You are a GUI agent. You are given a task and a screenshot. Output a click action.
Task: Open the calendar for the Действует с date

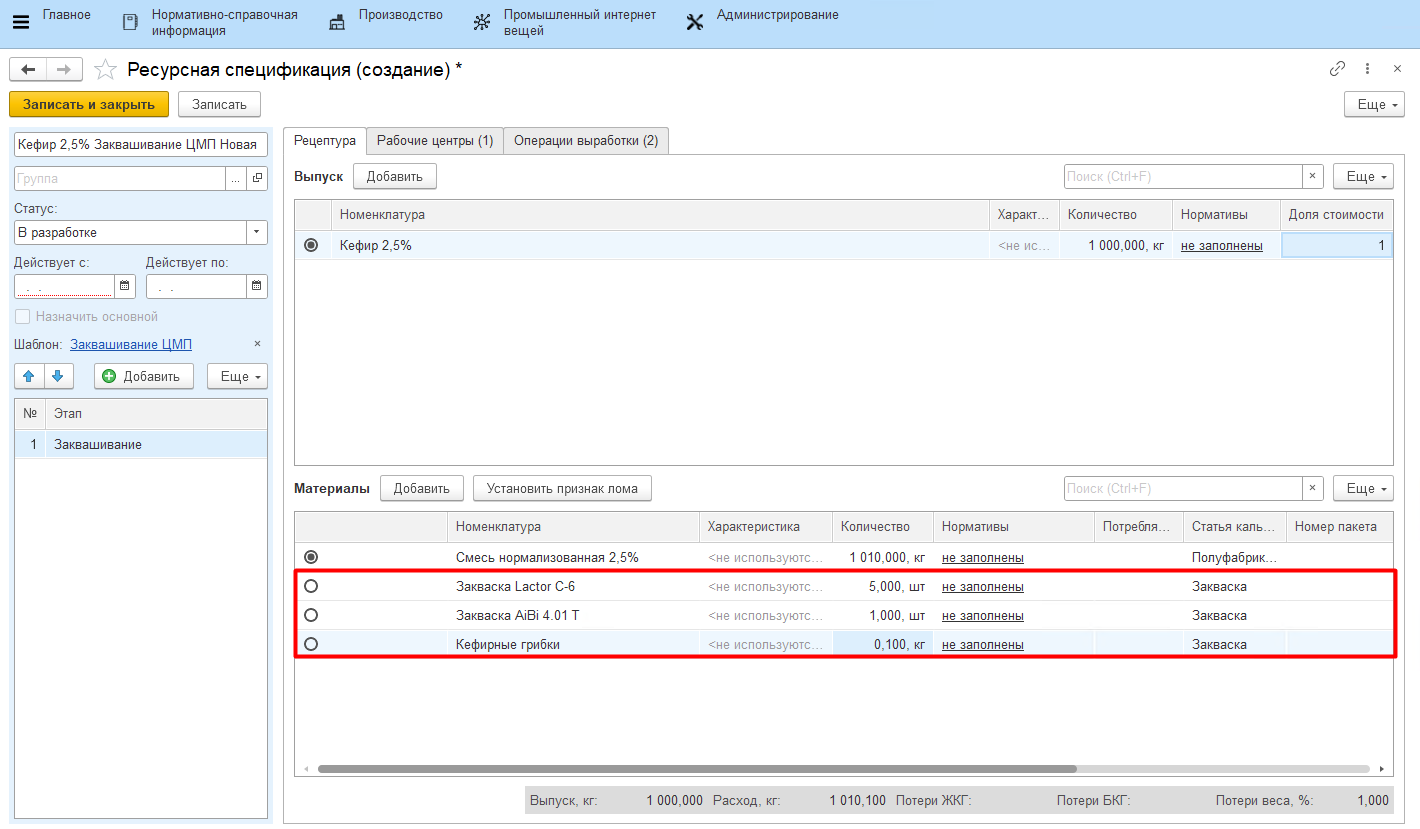click(x=125, y=286)
